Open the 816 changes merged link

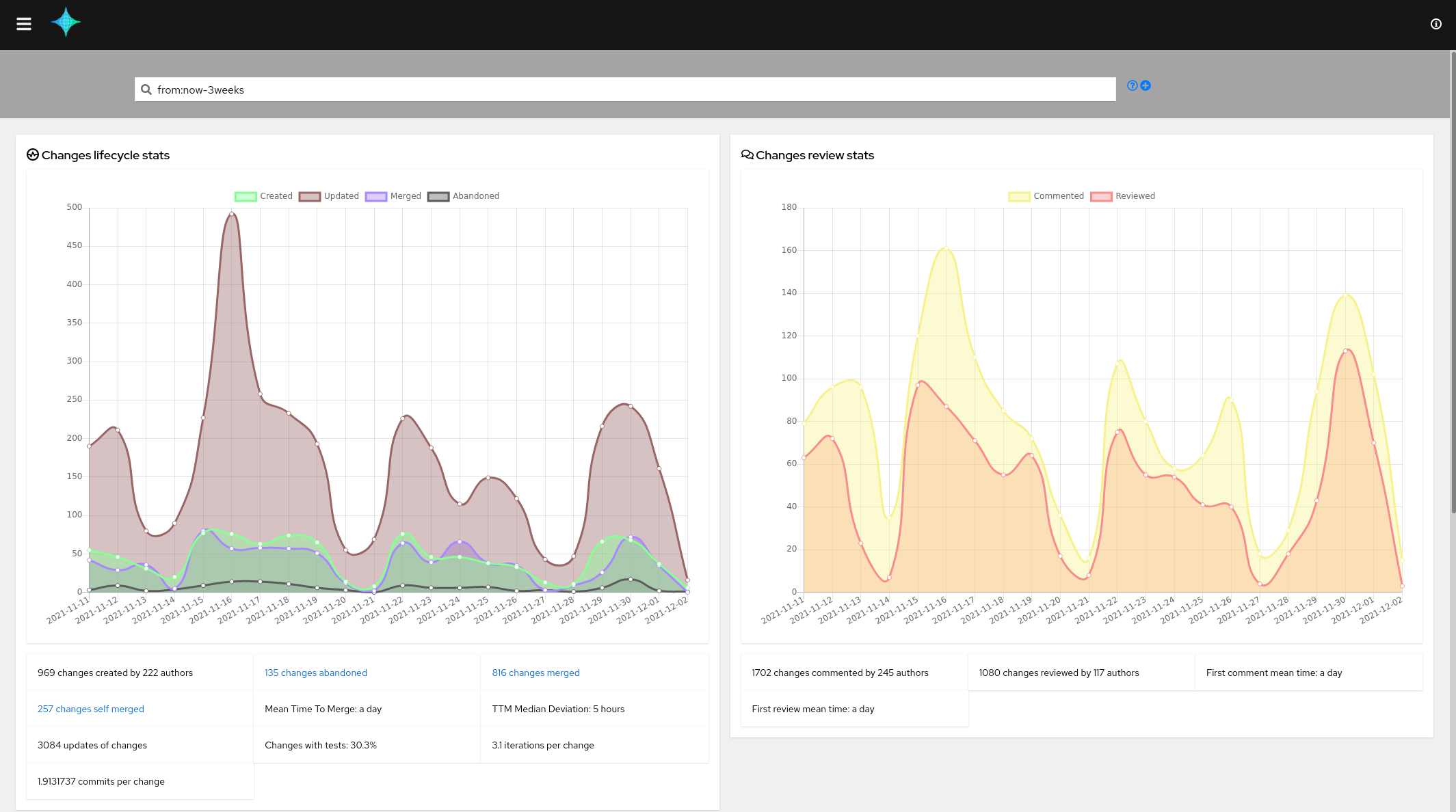click(x=535, y=673)
